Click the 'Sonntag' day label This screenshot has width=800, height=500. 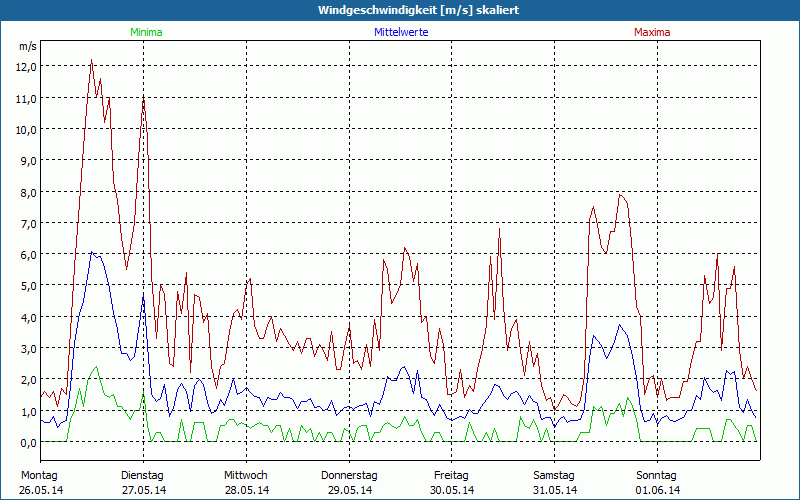coord(657,476)
